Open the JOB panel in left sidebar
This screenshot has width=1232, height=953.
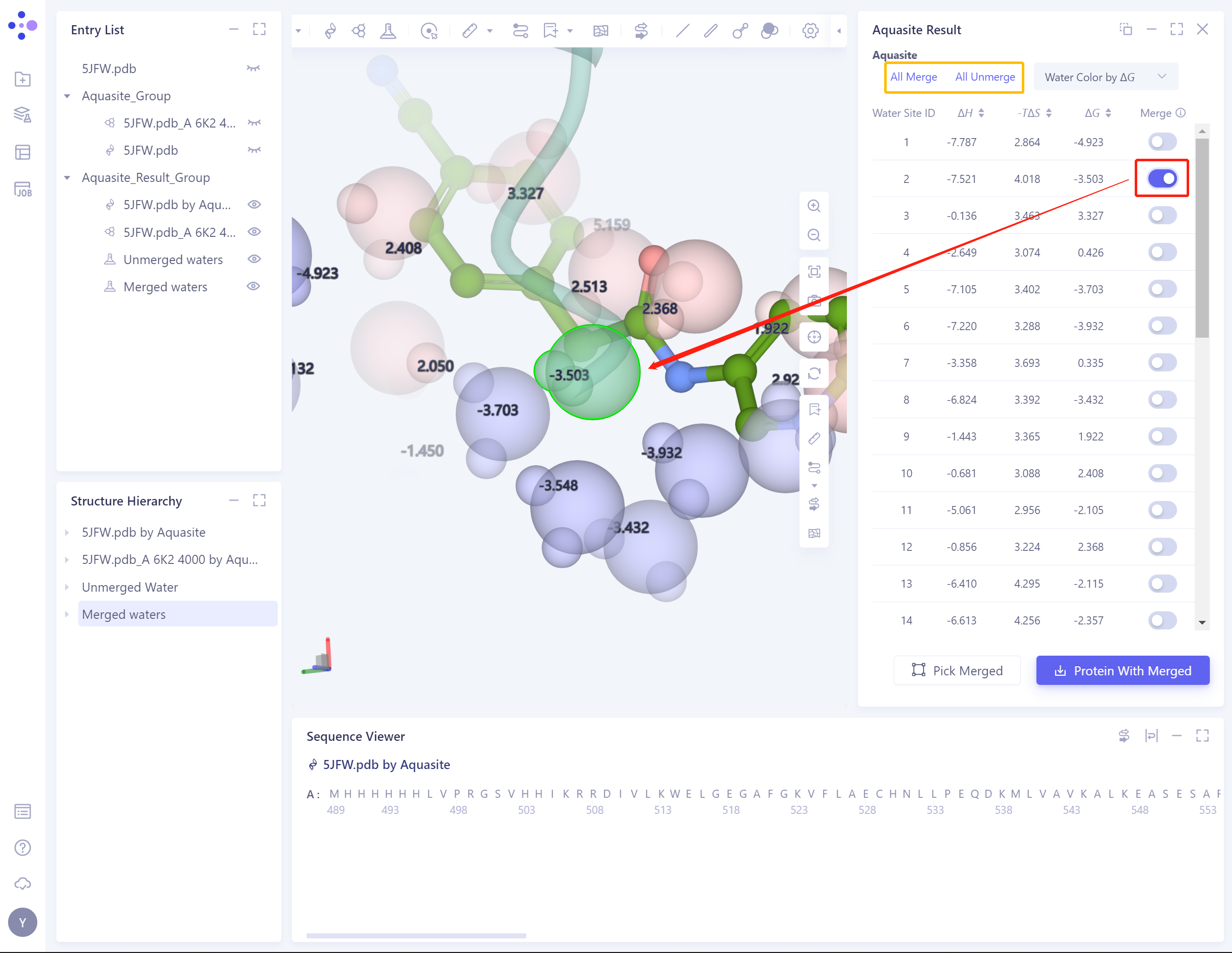23,189
